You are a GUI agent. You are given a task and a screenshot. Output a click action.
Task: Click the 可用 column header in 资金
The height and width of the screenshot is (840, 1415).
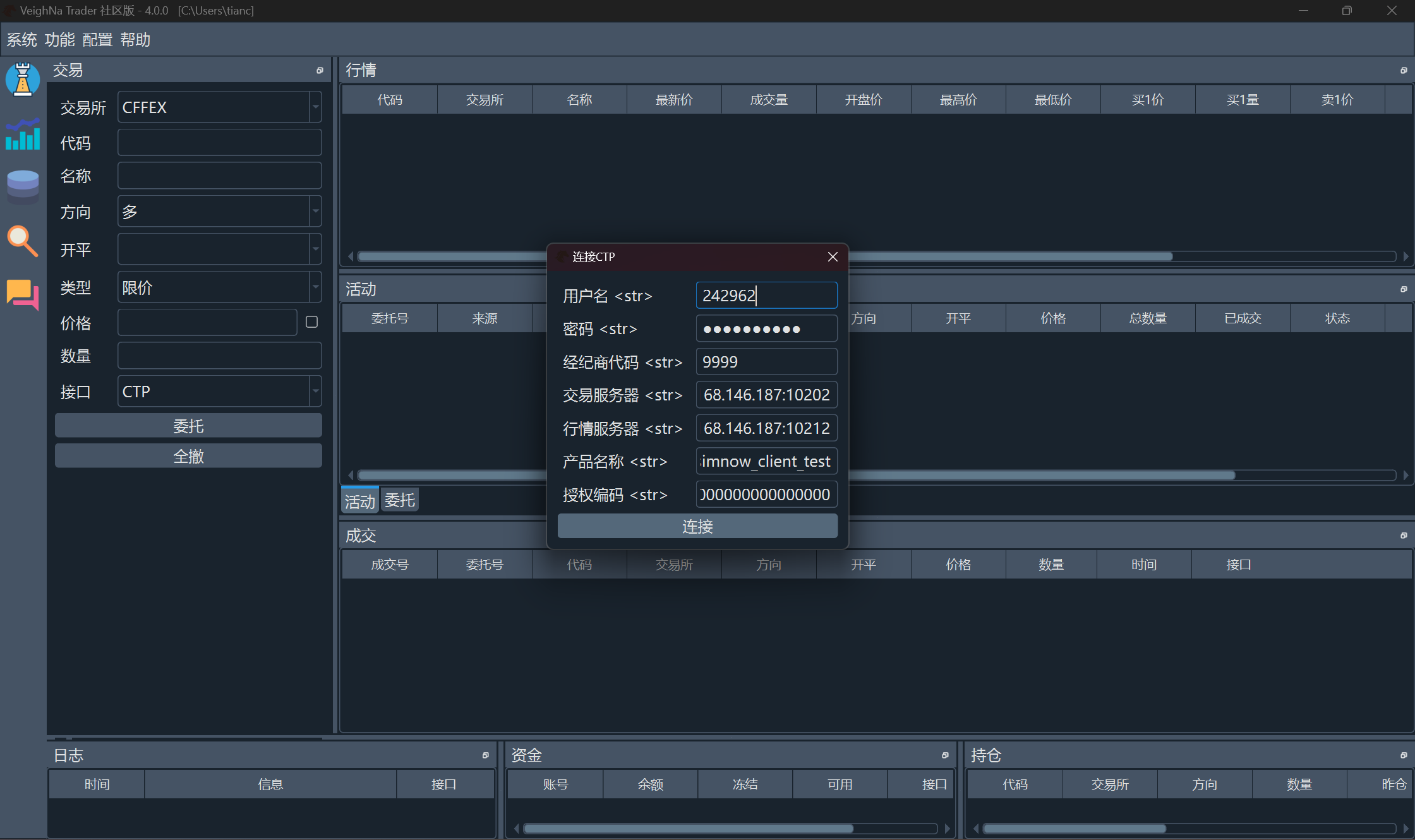840,784
